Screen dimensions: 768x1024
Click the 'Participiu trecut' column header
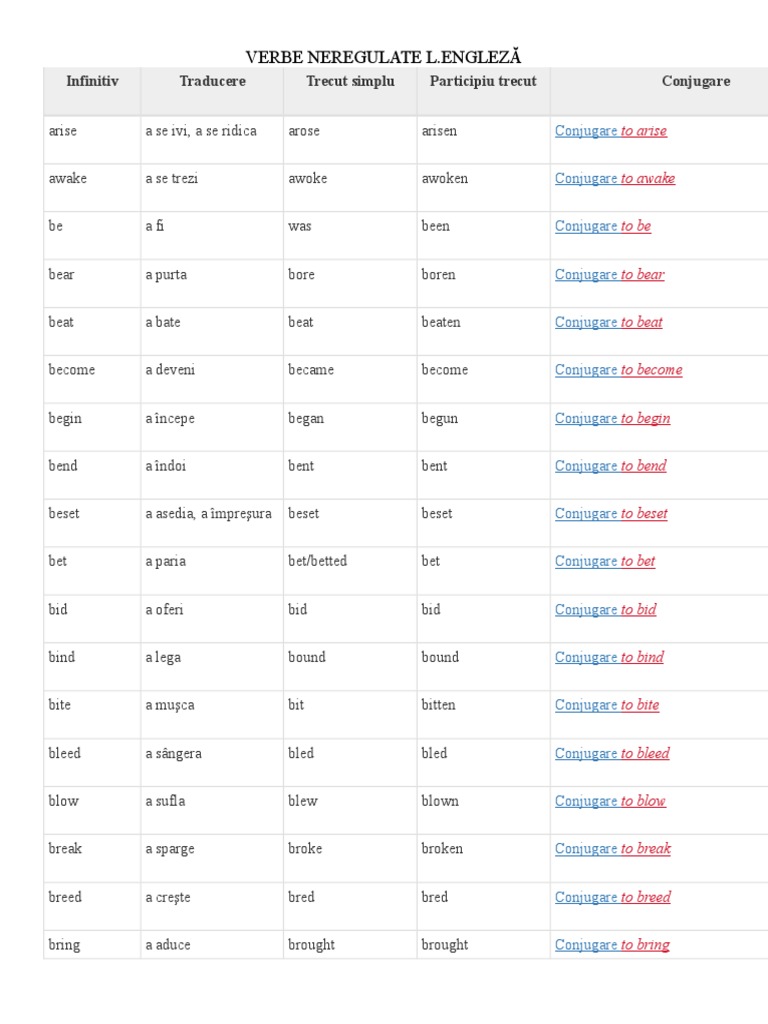click(x=483, y=82)
